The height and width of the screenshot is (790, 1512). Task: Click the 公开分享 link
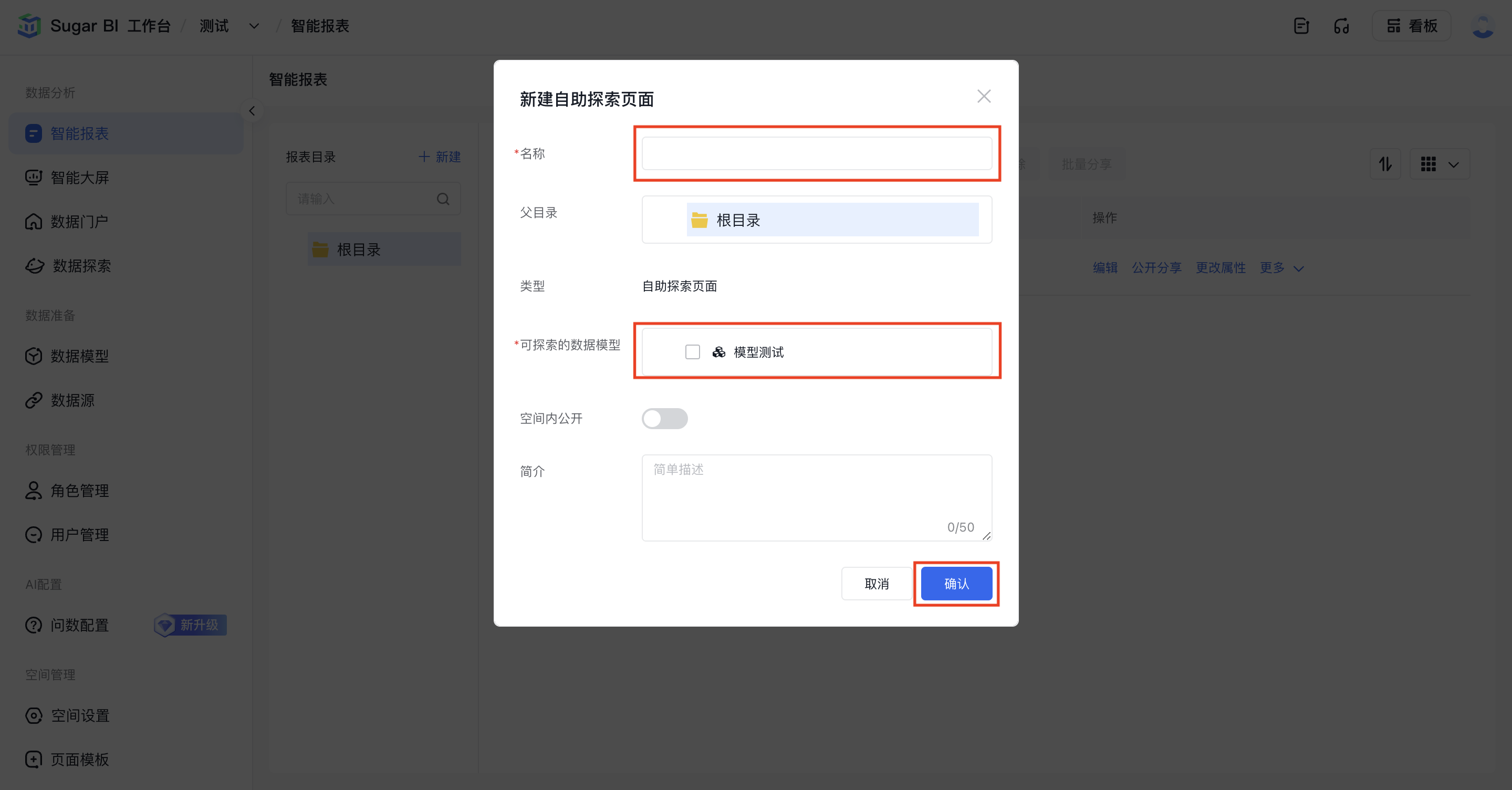[1156, 268]
